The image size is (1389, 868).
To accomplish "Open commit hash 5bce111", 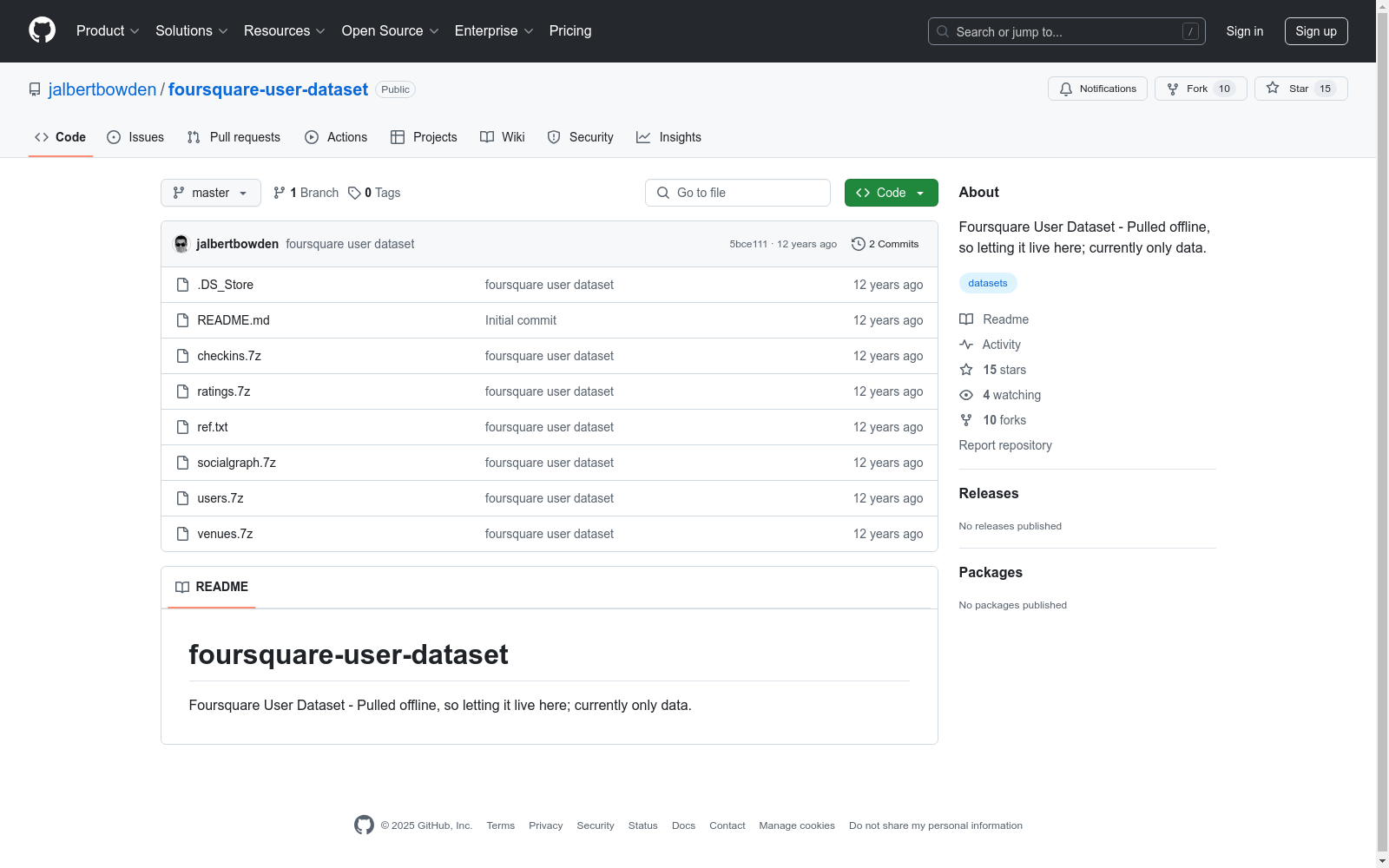I will 748,244.
